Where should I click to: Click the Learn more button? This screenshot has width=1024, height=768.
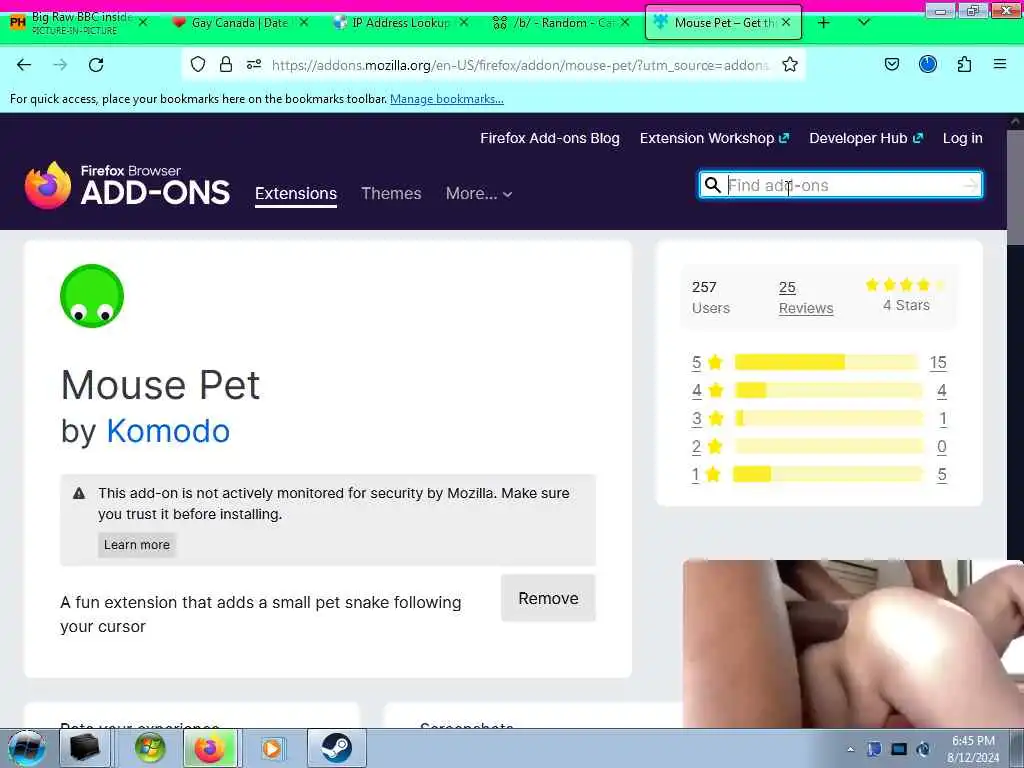137,545
